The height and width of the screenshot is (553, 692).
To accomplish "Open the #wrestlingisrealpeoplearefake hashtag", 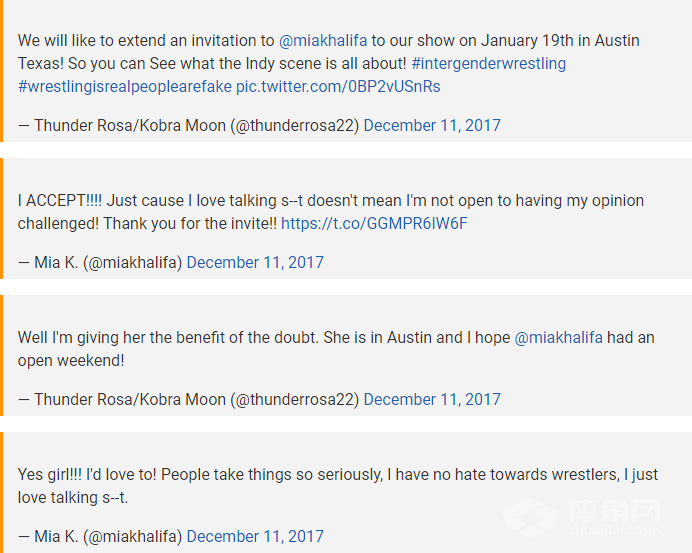I will point(124,87).
